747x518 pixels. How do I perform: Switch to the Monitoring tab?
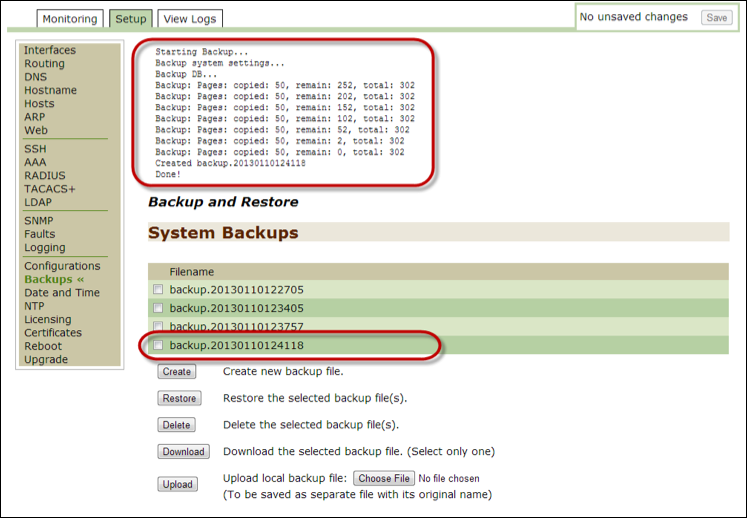[70, 19]
